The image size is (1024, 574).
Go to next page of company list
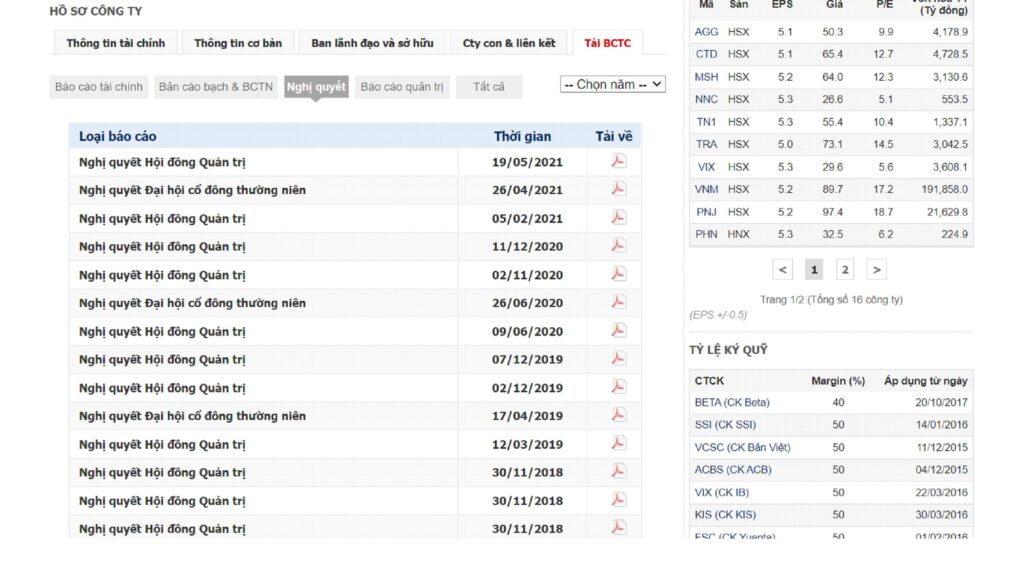876,270
